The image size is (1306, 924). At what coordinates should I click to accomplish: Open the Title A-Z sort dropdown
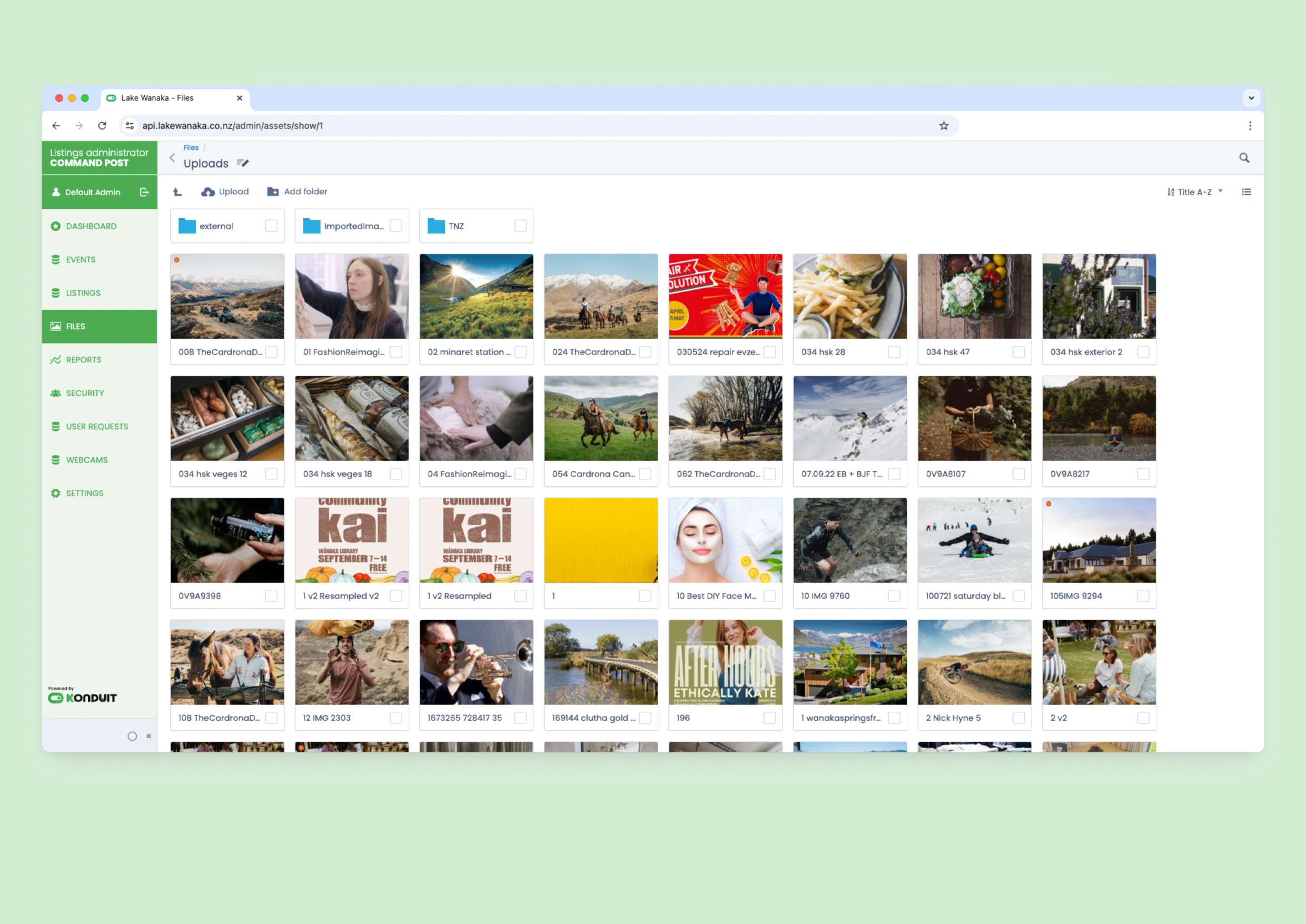[1194, 192]
